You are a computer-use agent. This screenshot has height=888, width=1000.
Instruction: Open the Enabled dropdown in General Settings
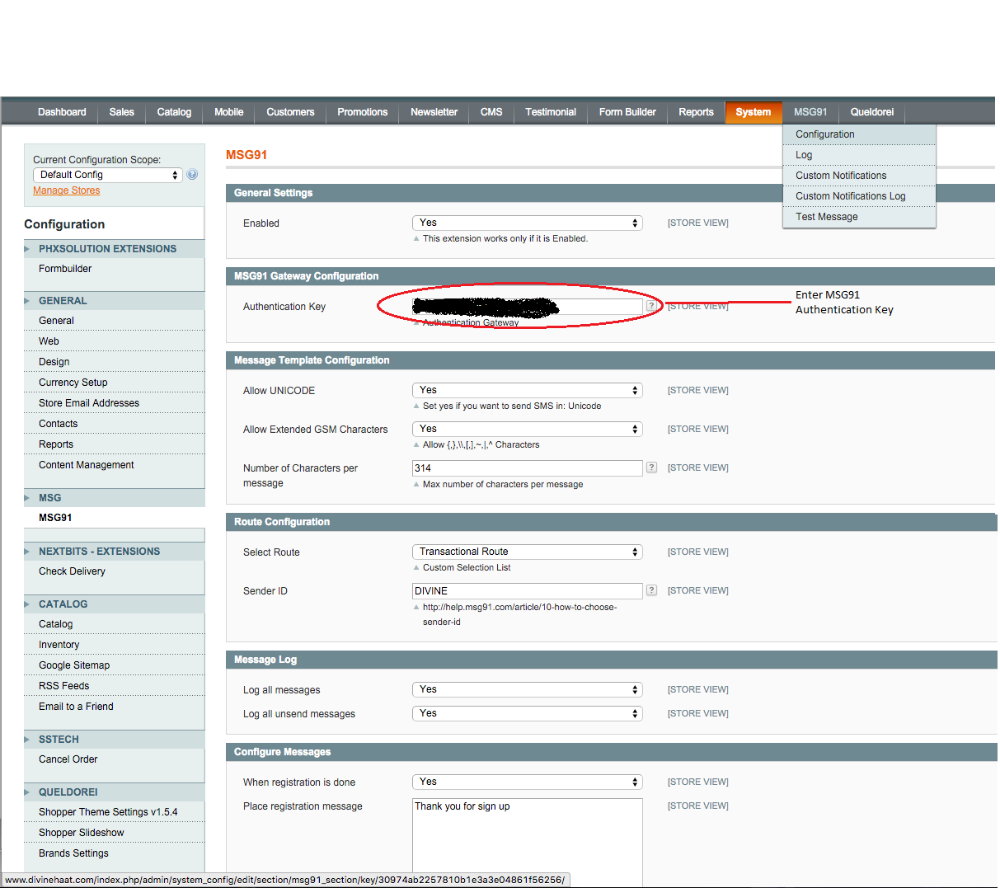[527, 223]
